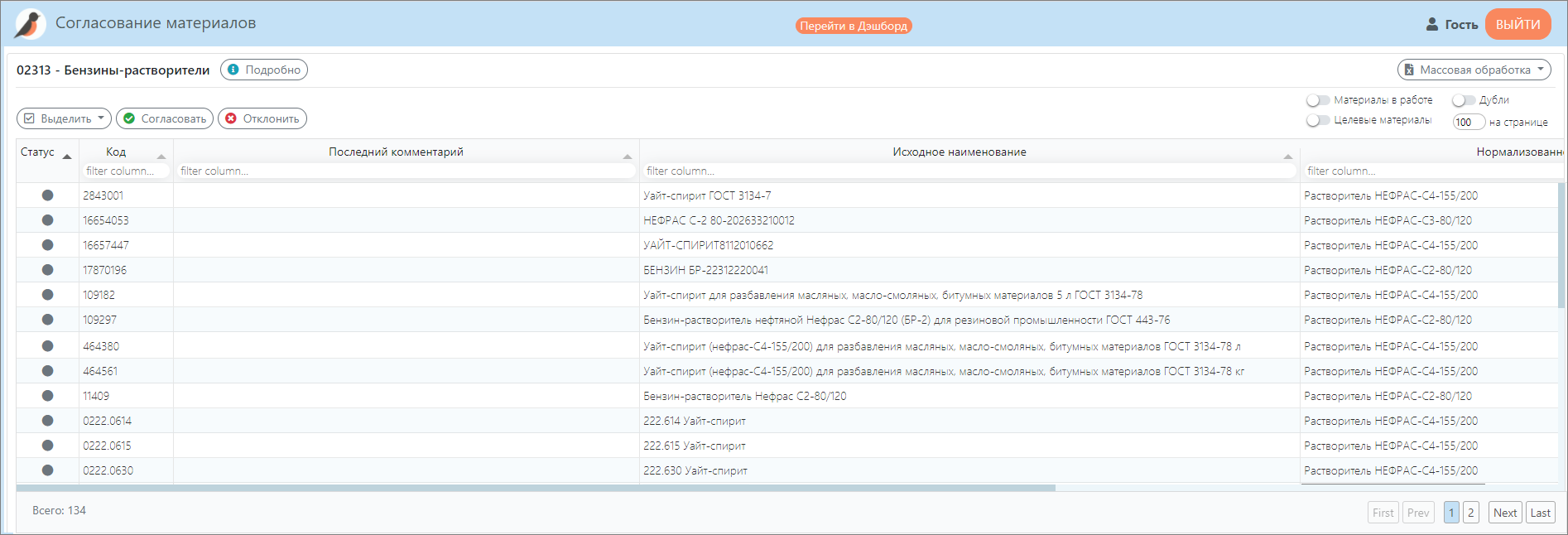1568x535 pixels.
Task: Click the status circle for code 2843001
Action: (x=47, y=195)
